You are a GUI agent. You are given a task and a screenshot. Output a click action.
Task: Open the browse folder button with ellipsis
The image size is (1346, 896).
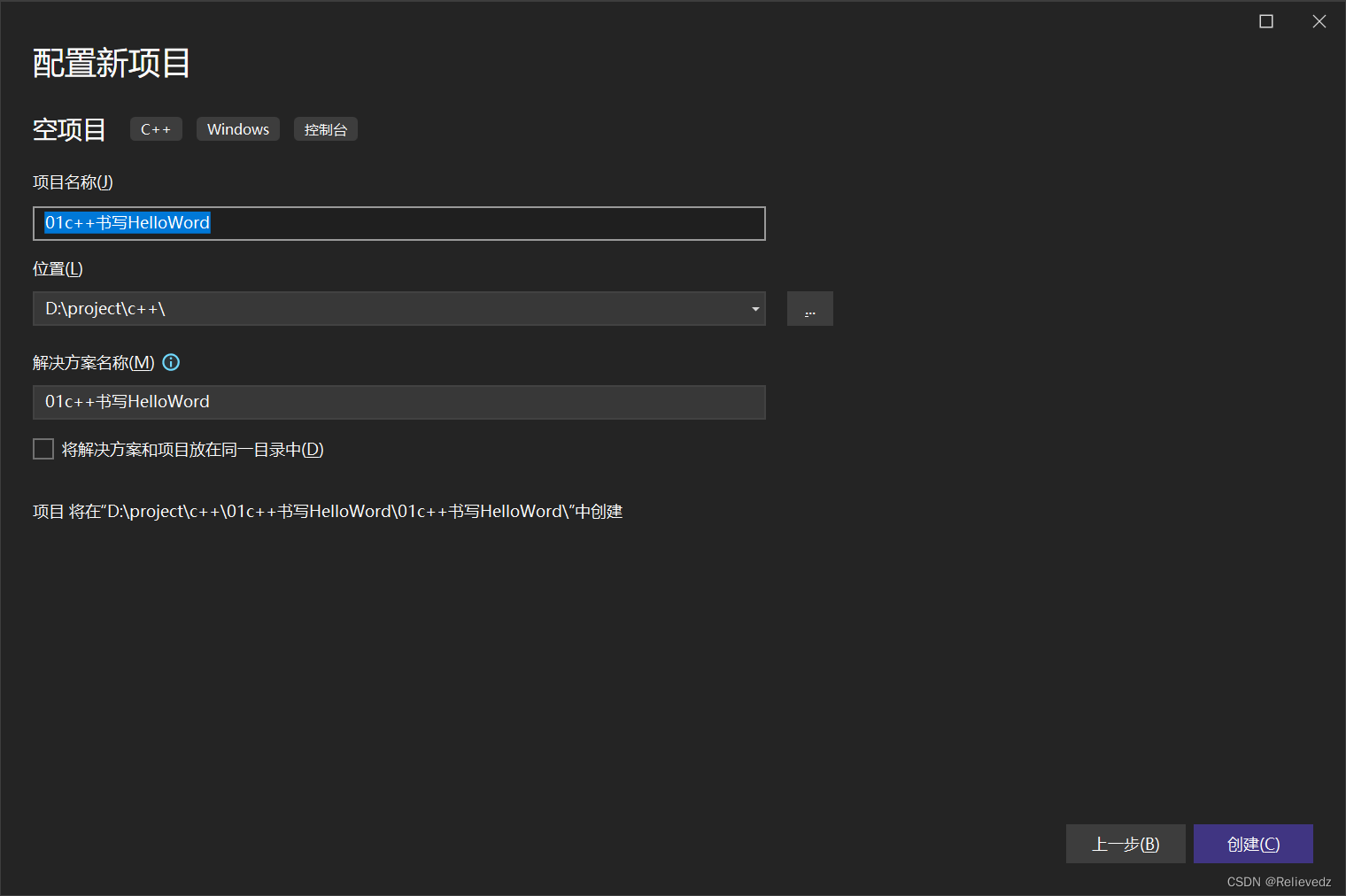click(x=810, y=309)
